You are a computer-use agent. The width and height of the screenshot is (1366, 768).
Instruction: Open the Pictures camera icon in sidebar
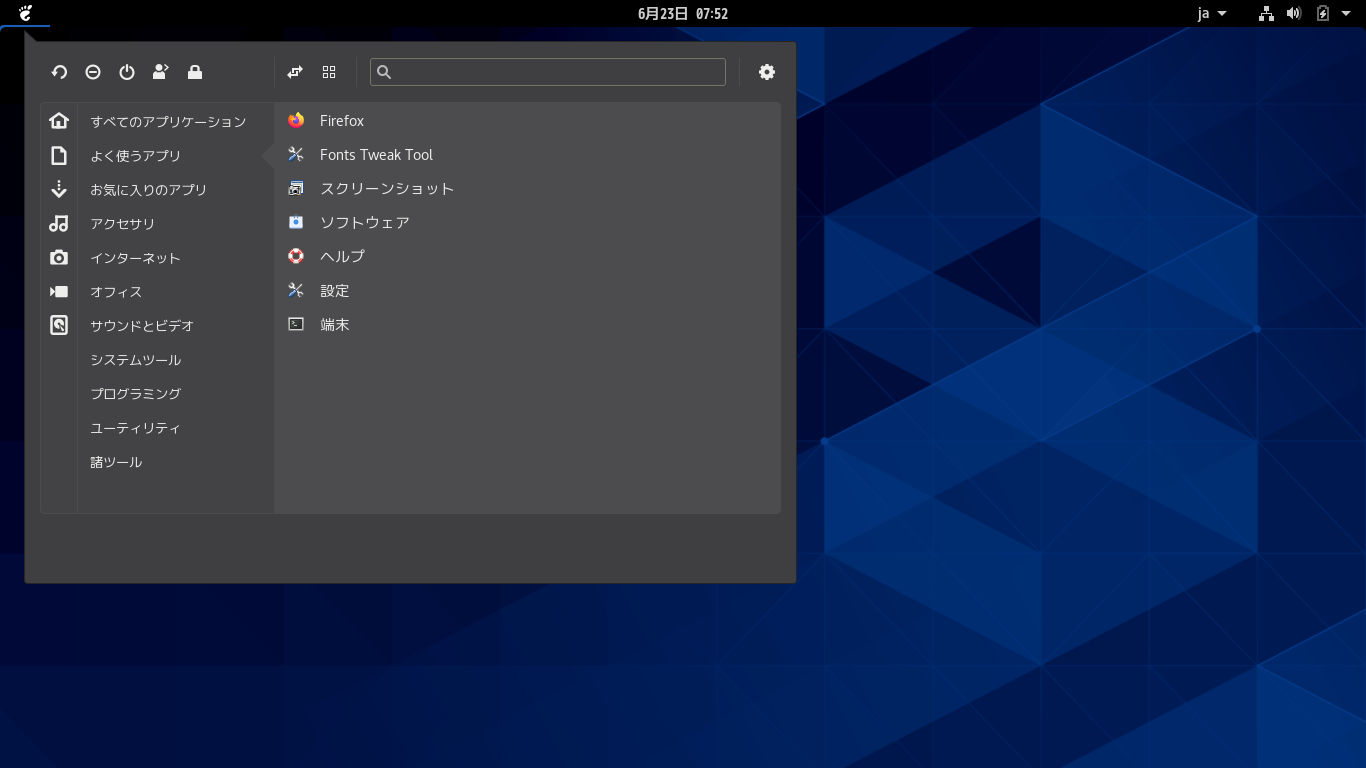[x=59, y=257]
